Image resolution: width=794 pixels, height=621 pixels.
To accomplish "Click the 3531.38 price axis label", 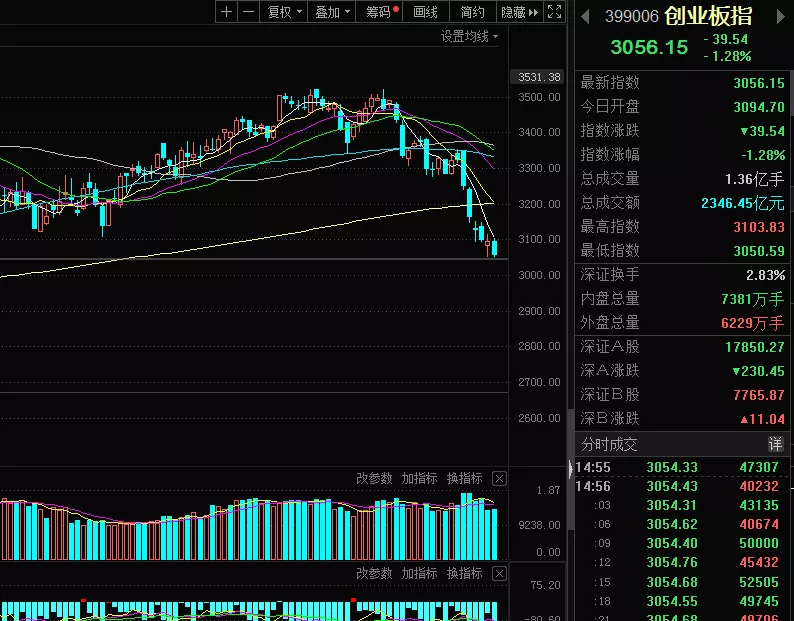I will click(539, 77).
